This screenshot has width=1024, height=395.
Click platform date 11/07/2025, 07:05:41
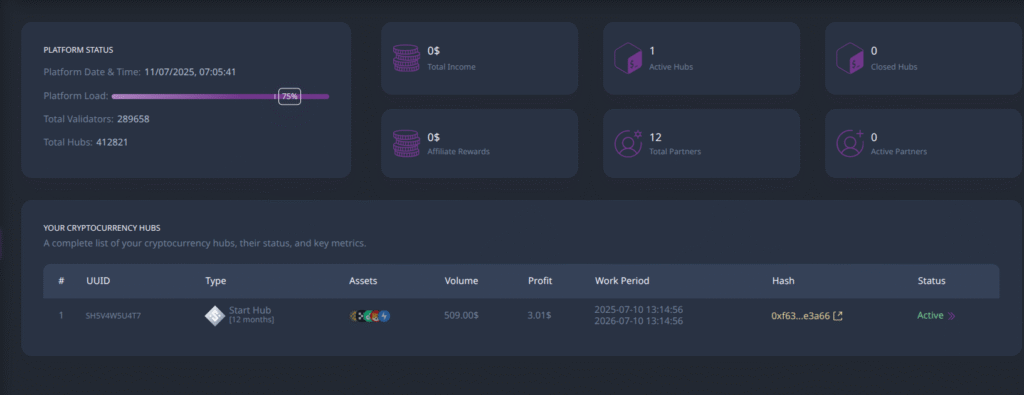[x=190, y=72]
